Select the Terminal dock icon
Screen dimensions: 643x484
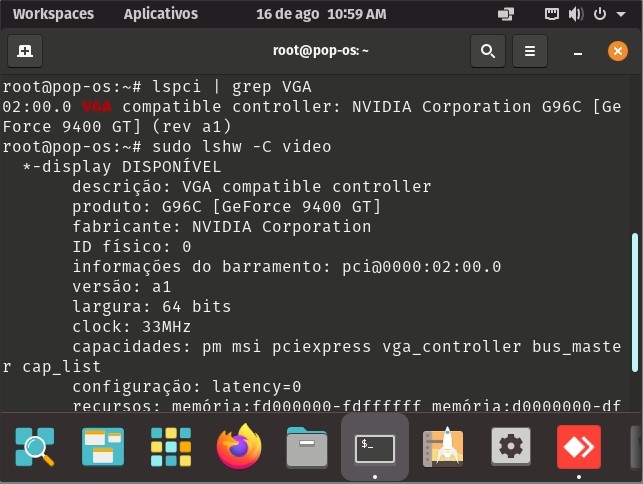point(375,448)
